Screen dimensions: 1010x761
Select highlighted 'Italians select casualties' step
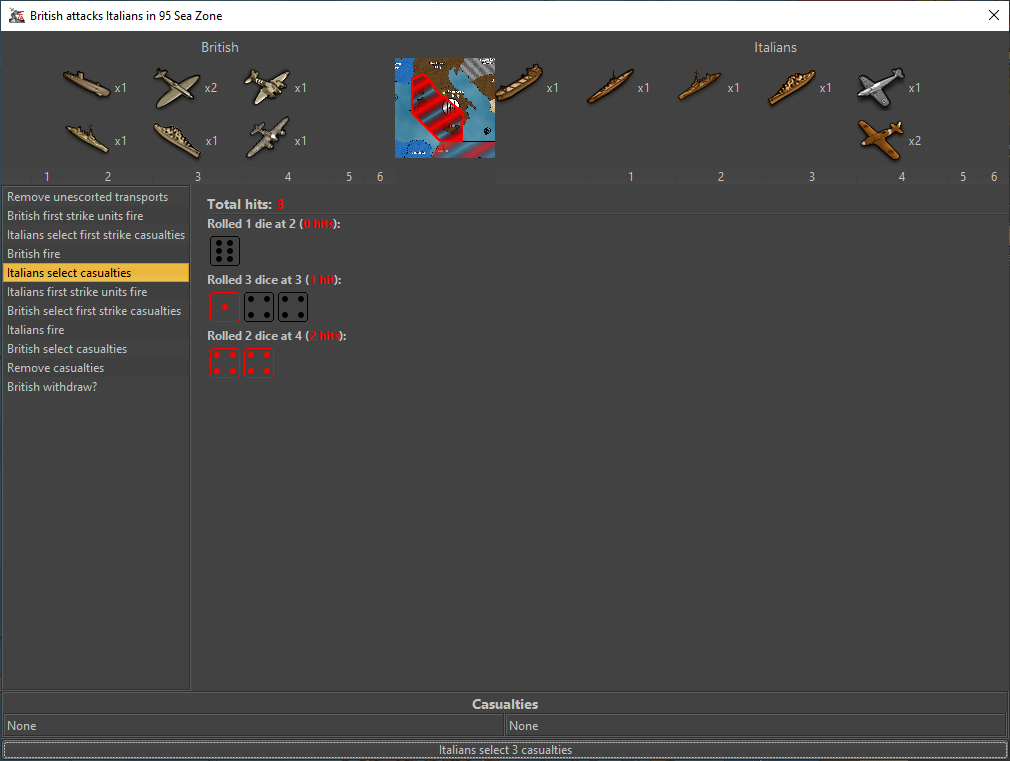point(96,273)
